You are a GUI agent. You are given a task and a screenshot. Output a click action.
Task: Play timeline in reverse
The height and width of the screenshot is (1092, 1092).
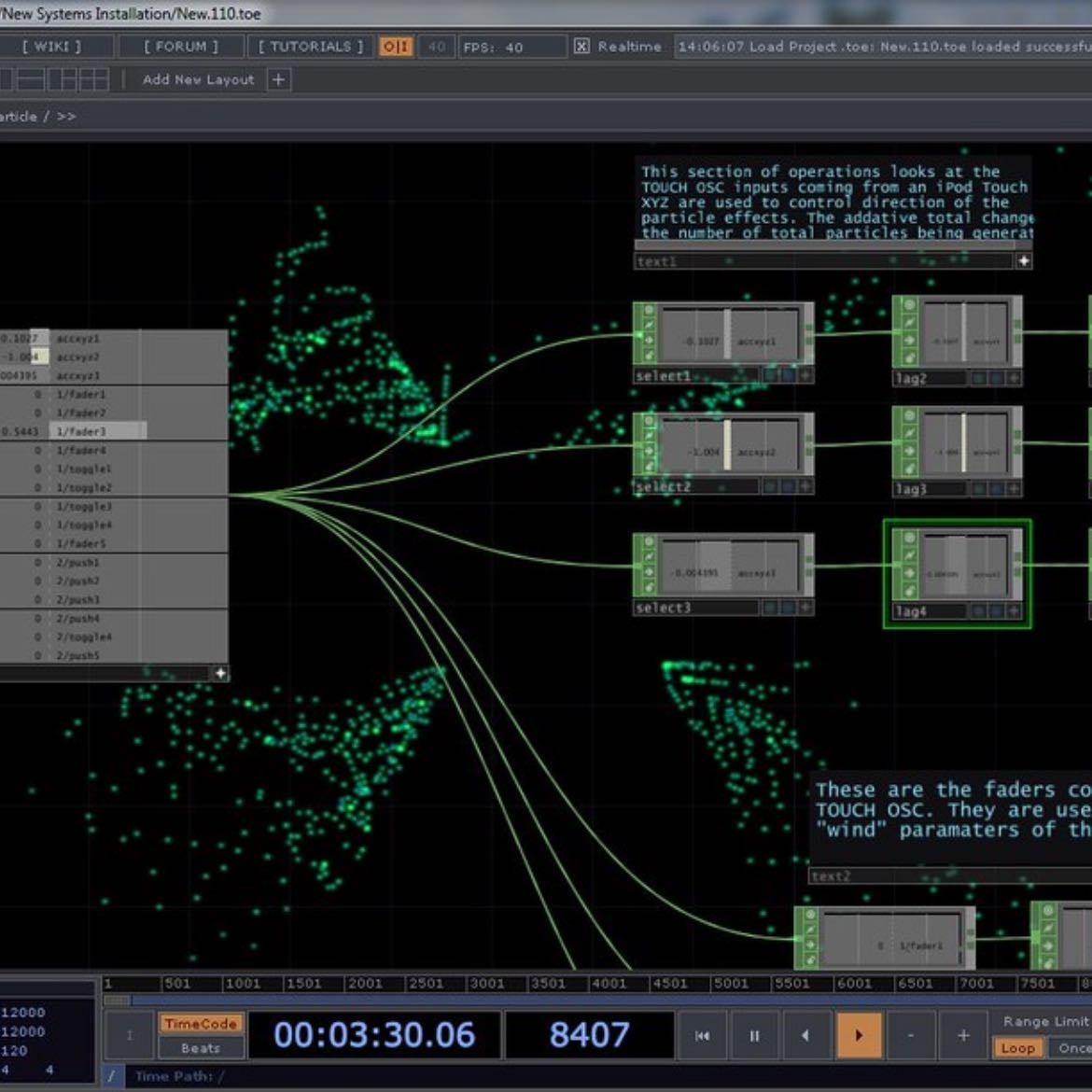(805, 1036)
